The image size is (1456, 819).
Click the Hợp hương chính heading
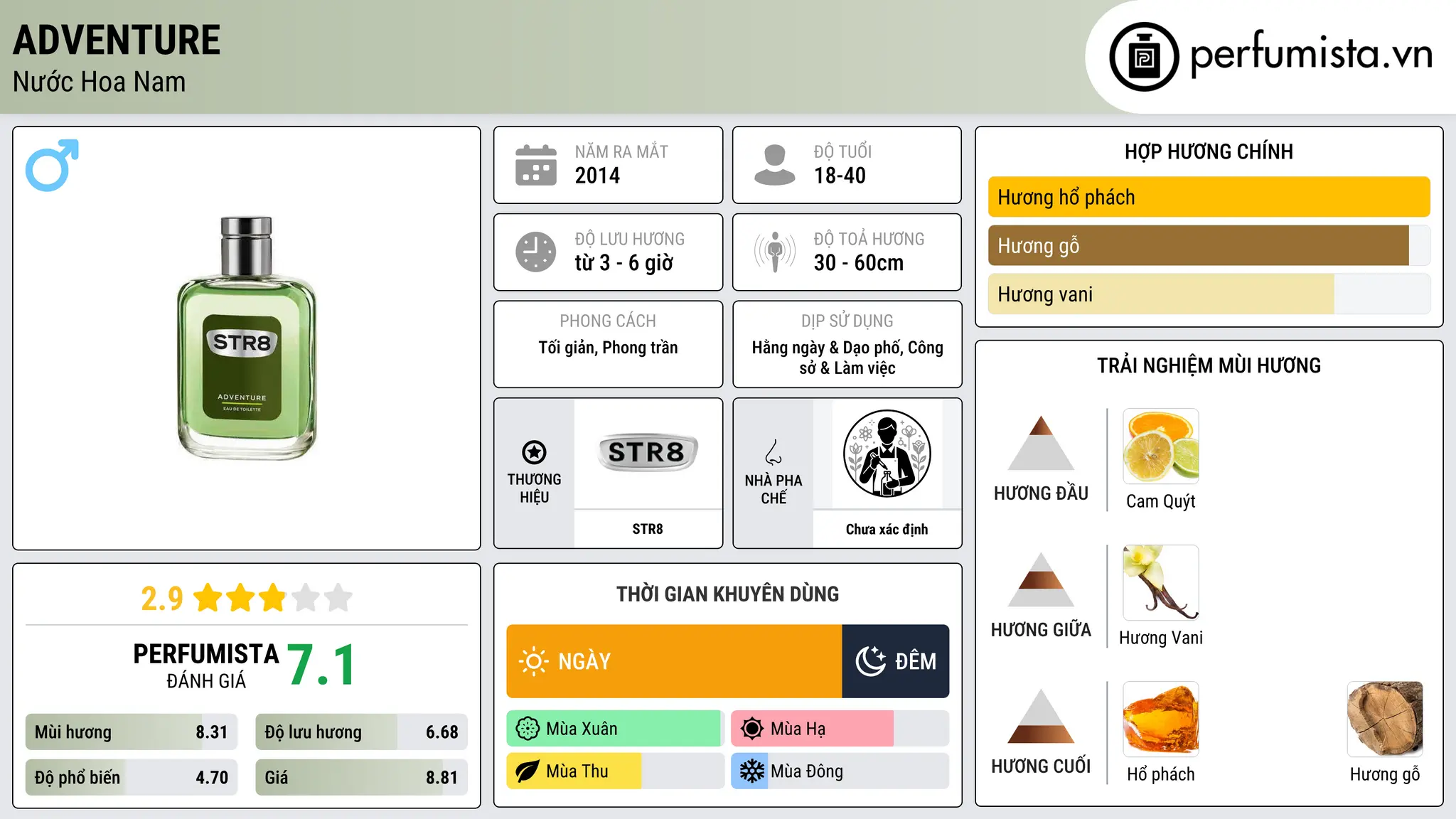(1209, 151)
